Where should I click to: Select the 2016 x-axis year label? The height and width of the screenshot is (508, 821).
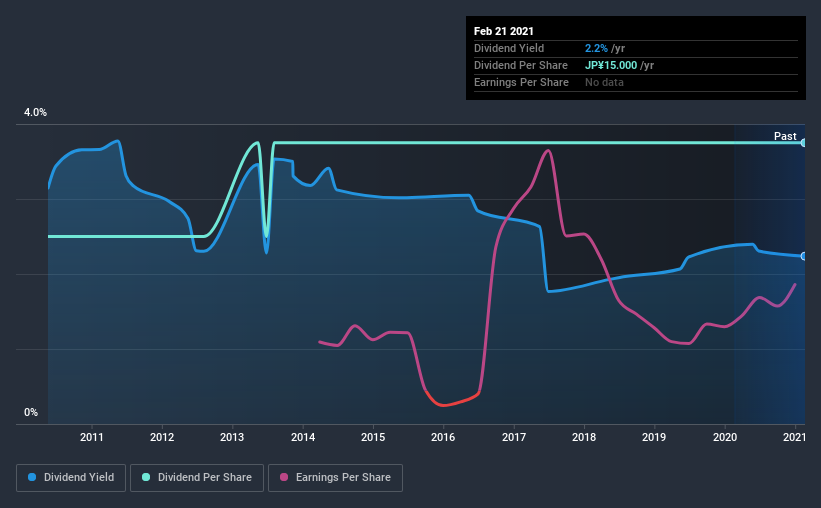point(443,437)
